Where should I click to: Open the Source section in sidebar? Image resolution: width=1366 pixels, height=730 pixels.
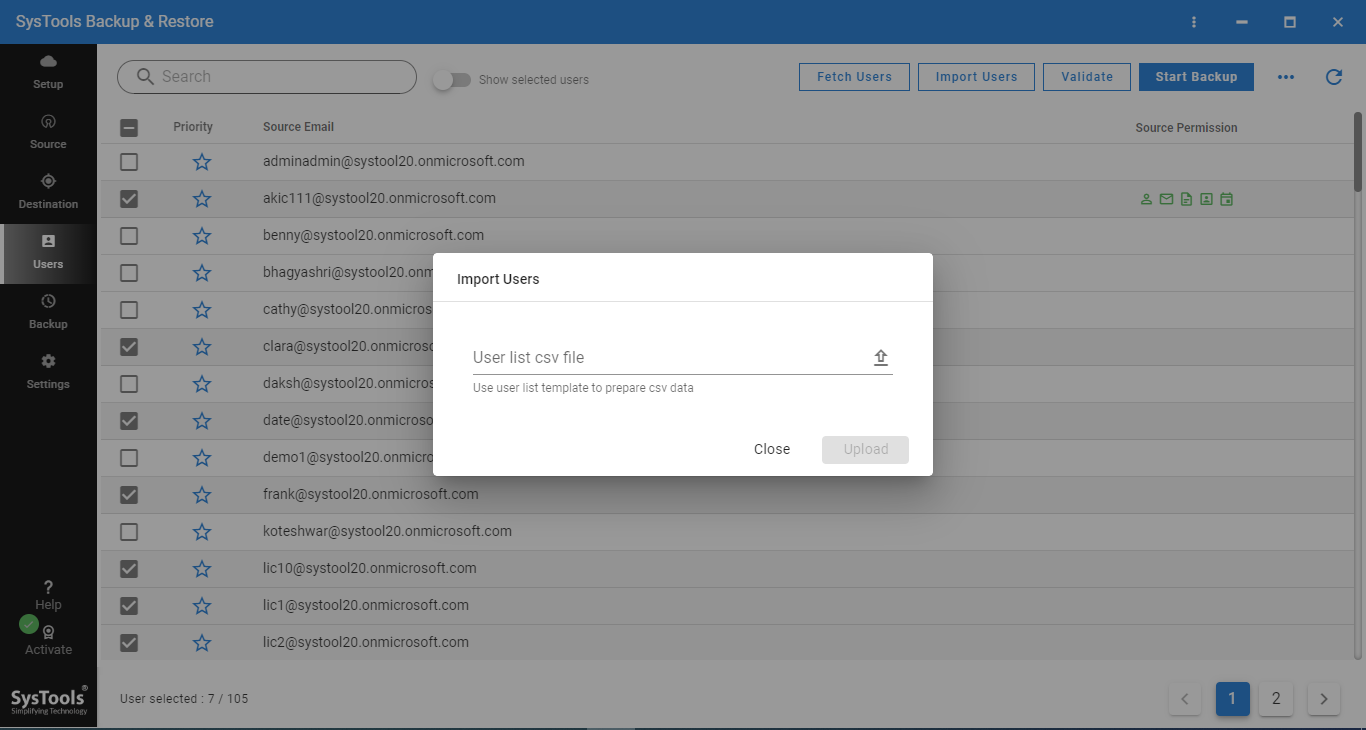pos(48,133)
